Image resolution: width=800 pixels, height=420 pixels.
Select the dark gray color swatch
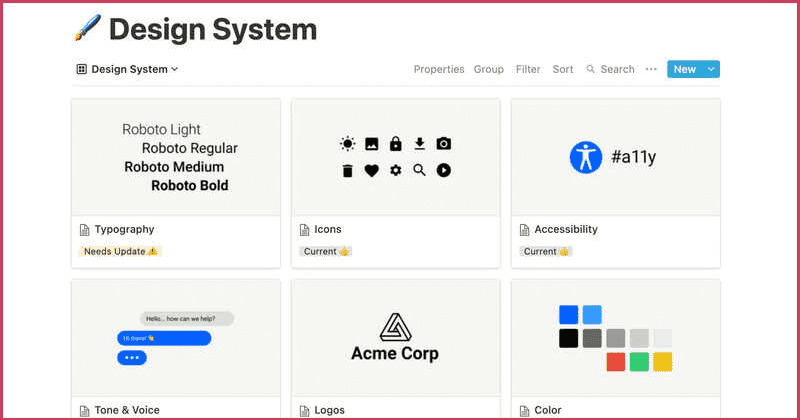[x=592, y=338]
